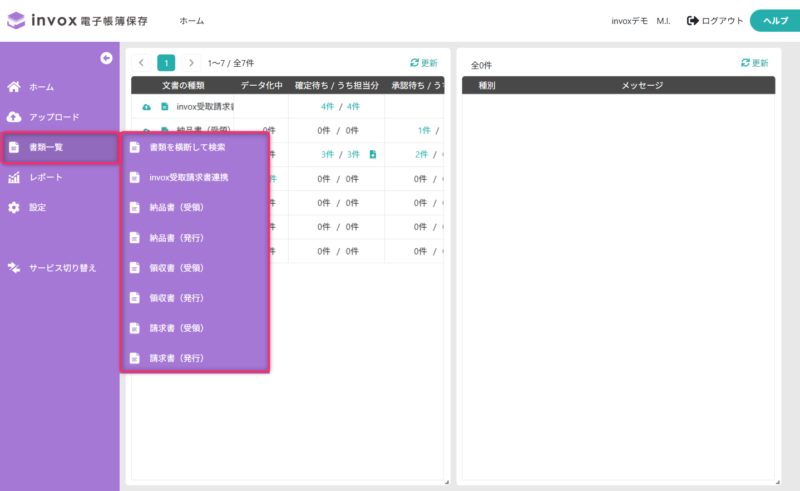Collapse the sidebar with the arrow icon
Image resolution: width=800 pixels, height=491 pixels.
pos(106,58)
